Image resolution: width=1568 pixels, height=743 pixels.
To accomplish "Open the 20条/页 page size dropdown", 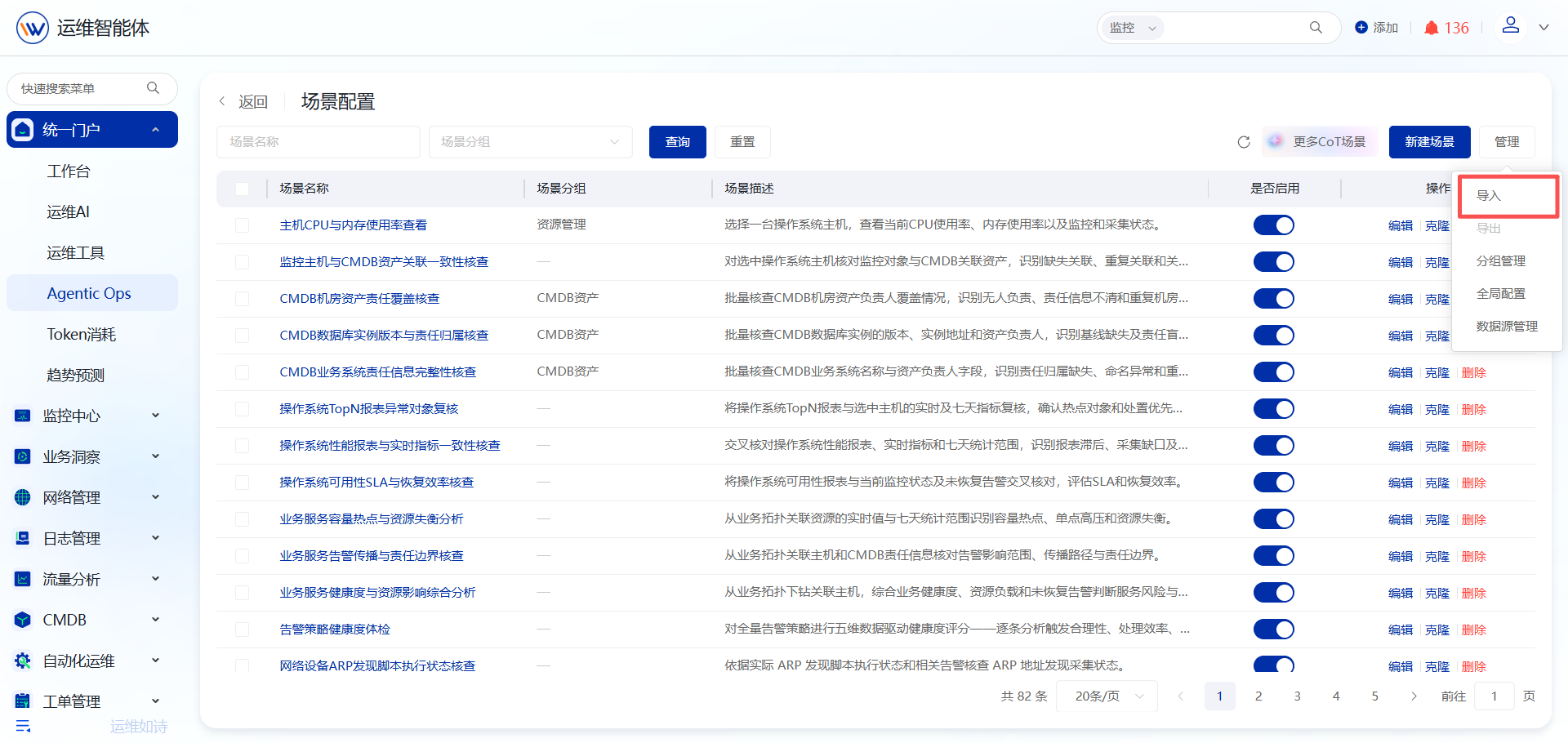I will pos(1107,696).
